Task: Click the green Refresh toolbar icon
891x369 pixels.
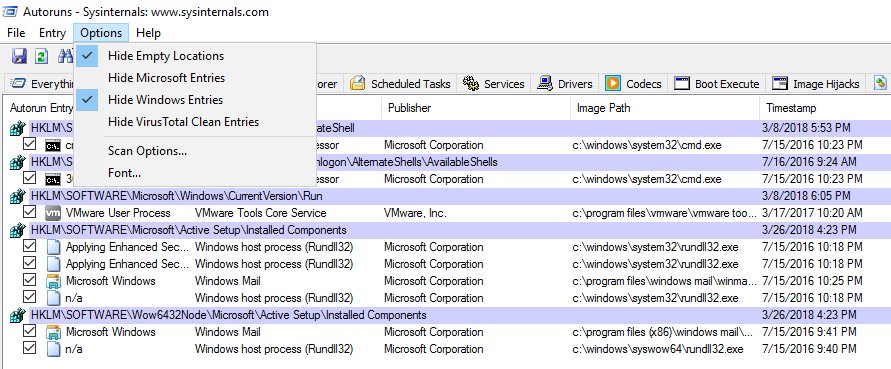Action: coord(41,56)
